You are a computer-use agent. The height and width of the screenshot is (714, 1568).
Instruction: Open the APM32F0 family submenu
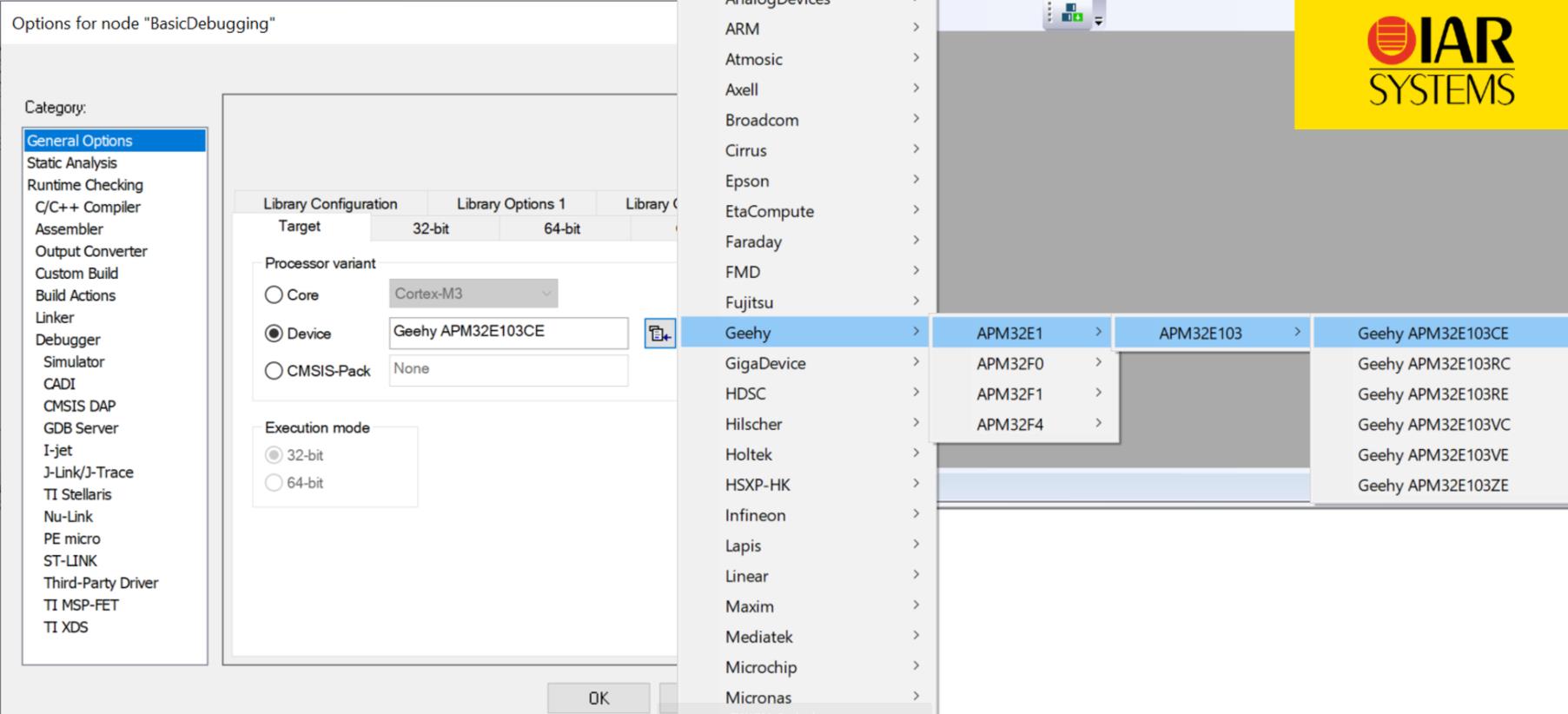(1024, 363)
